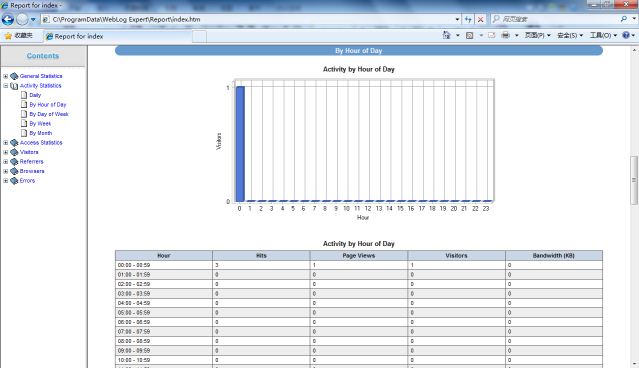Click the browser Back arrow button
Viewport: 639px width, 368px height.
[8, 19]
